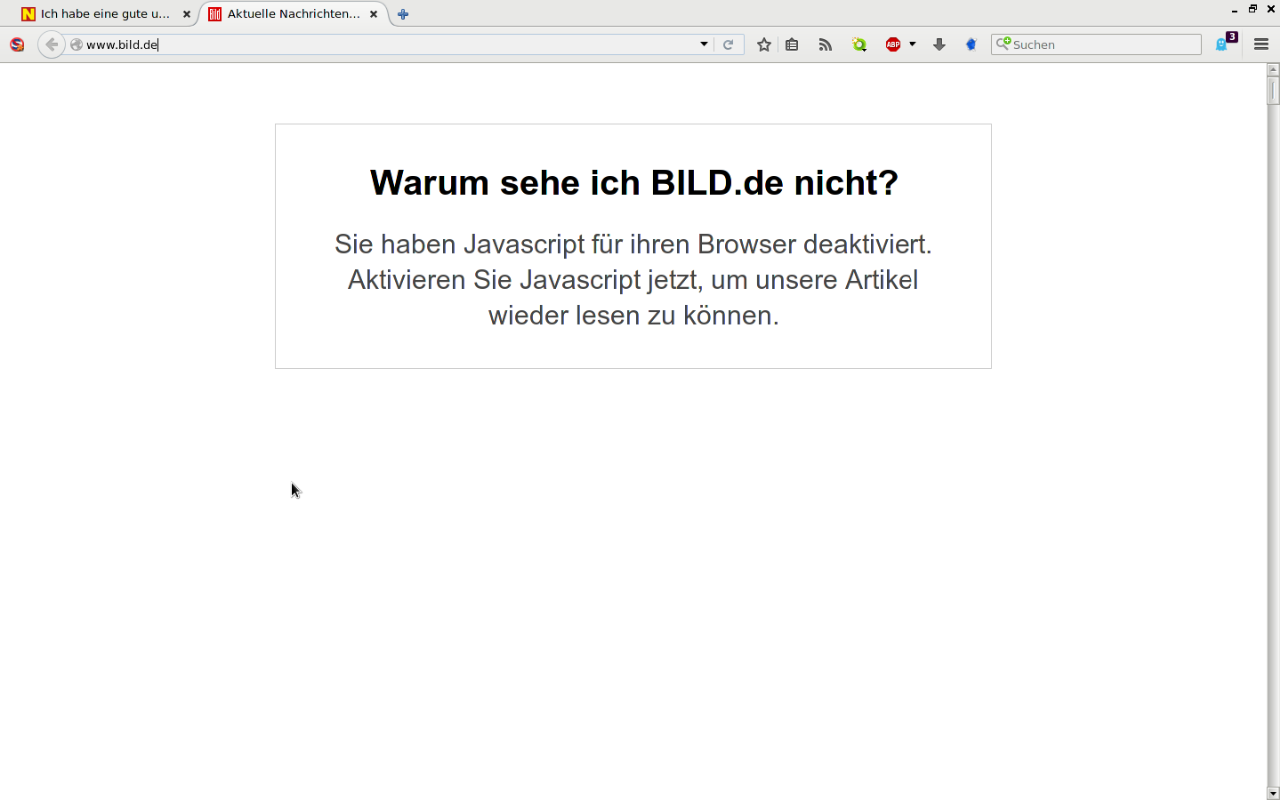Click the heading 'Warum sehe ich BILD.de nicht?'

click(x=634, y=183)
